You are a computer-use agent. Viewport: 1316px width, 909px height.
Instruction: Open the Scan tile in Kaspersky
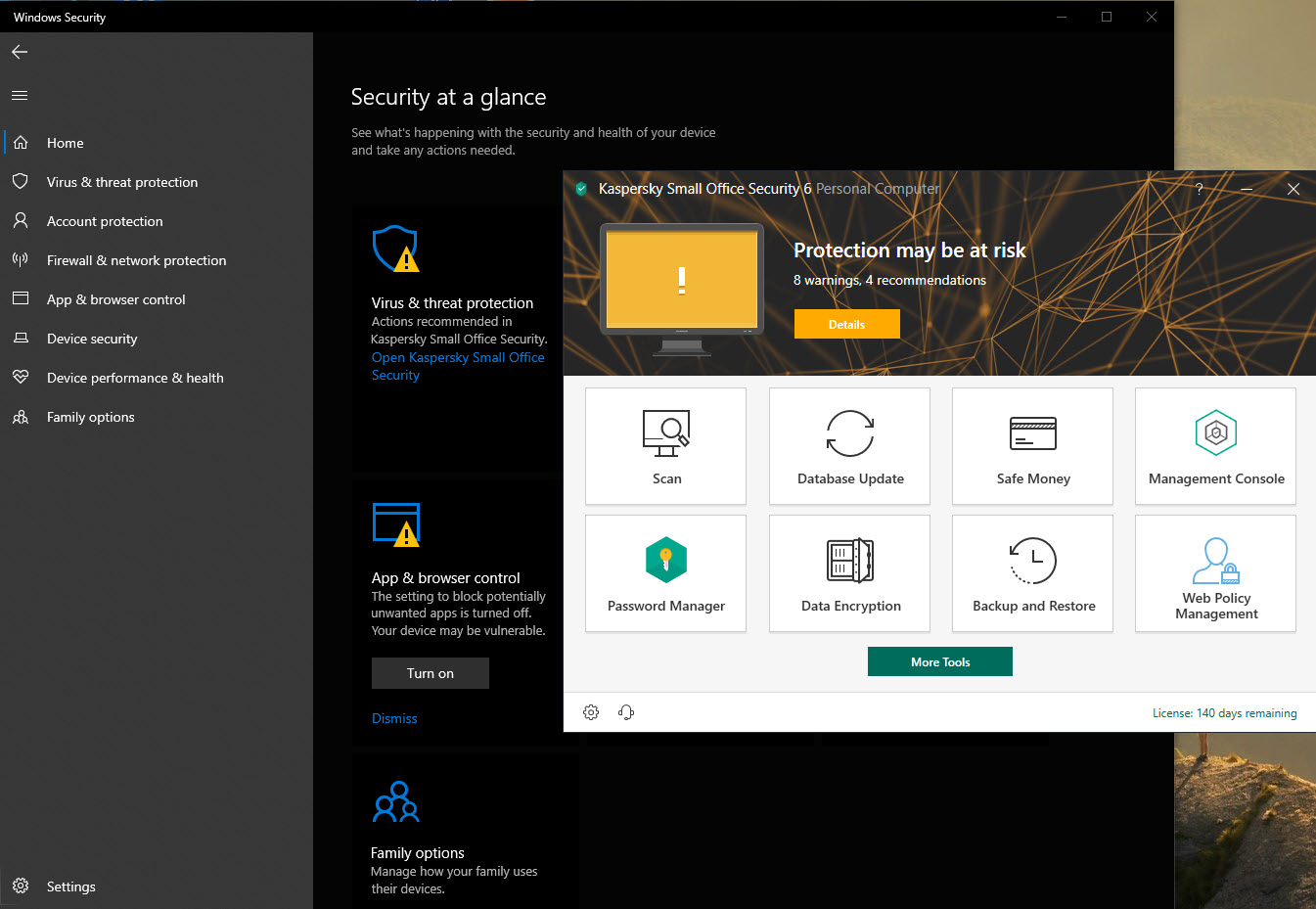pyautogui.click(x=665, y=446)
